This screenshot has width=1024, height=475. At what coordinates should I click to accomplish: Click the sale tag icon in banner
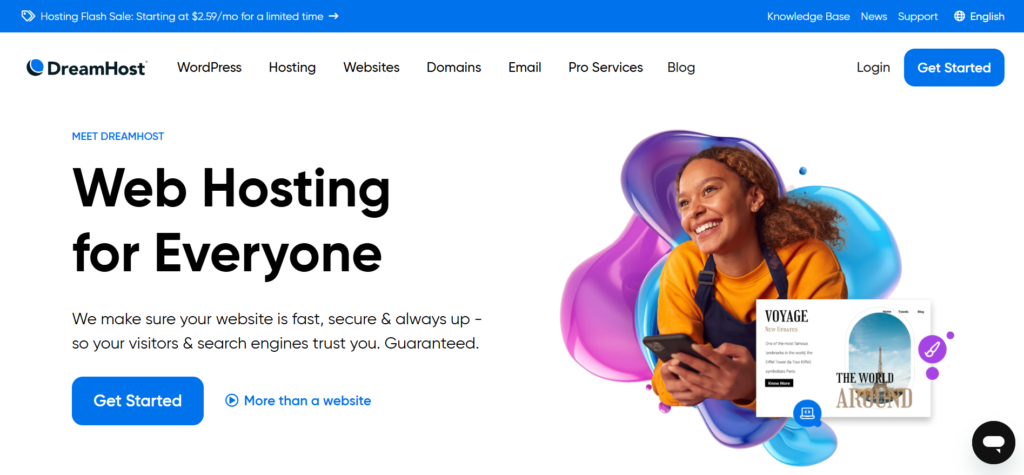tap(28, 16)
